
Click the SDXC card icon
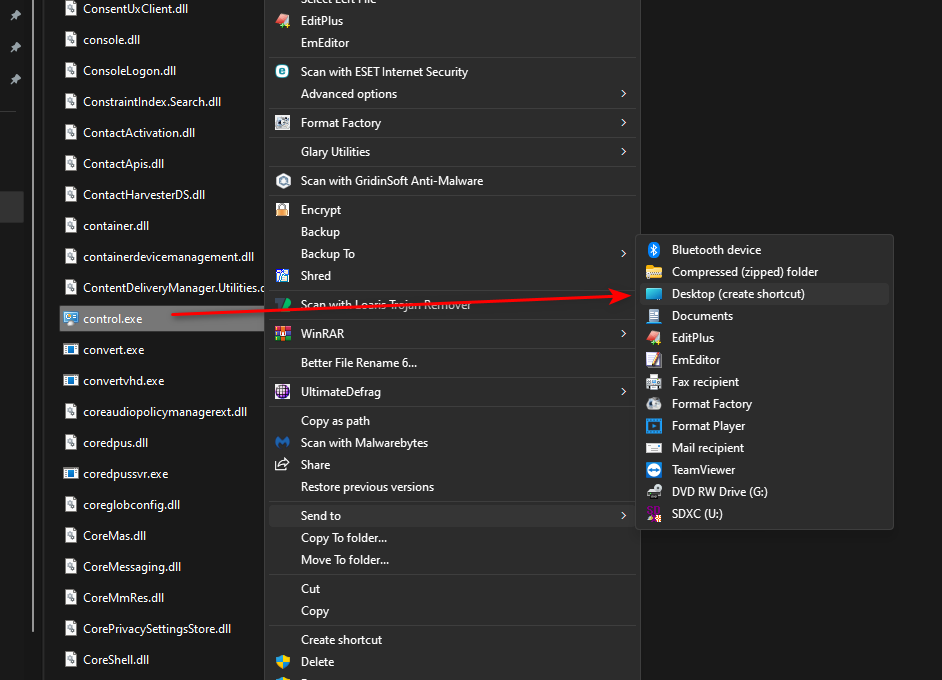pyautogui.click(x=654, y=514)
